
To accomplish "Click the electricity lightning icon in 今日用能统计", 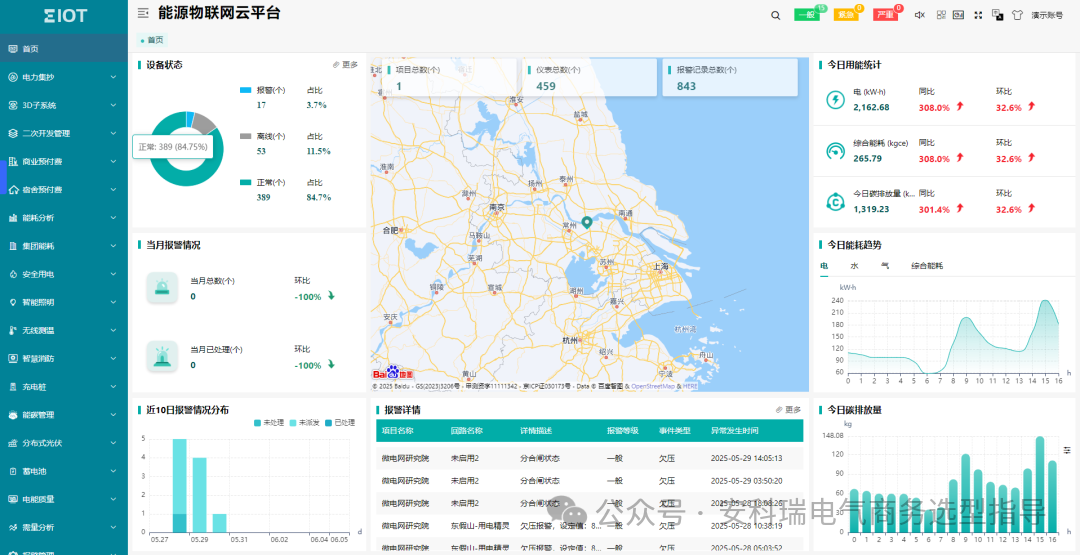I will click(835, 101).
